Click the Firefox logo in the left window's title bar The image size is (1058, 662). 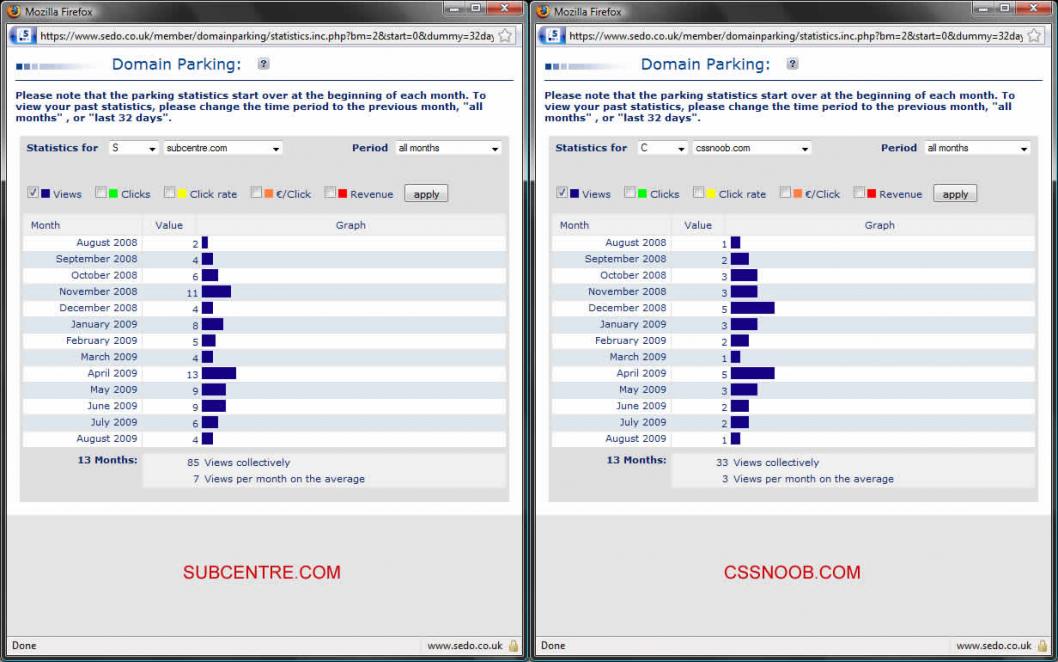tap(13, 11)
